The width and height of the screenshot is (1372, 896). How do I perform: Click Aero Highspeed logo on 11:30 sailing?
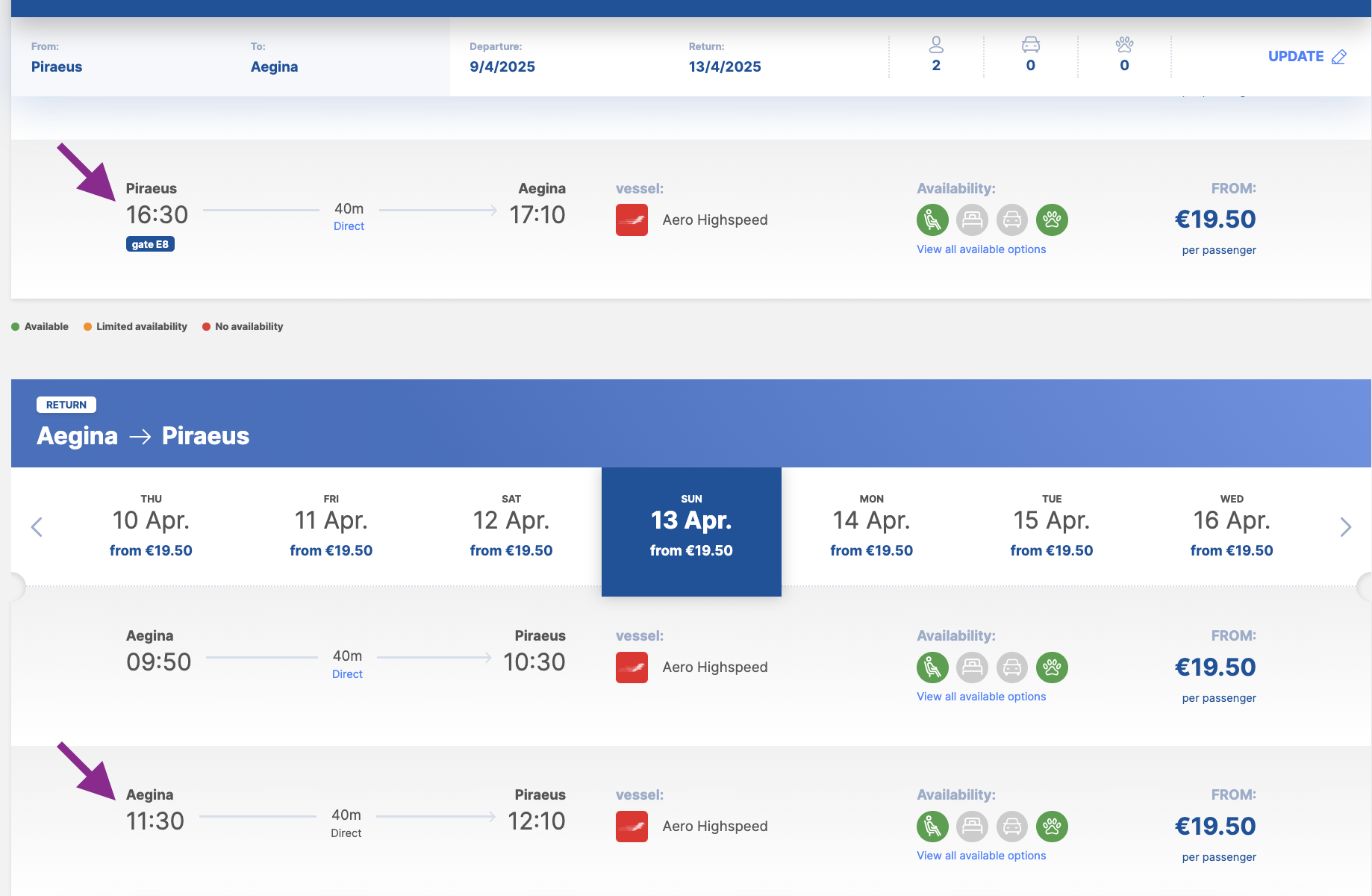(x=632, y=827)
